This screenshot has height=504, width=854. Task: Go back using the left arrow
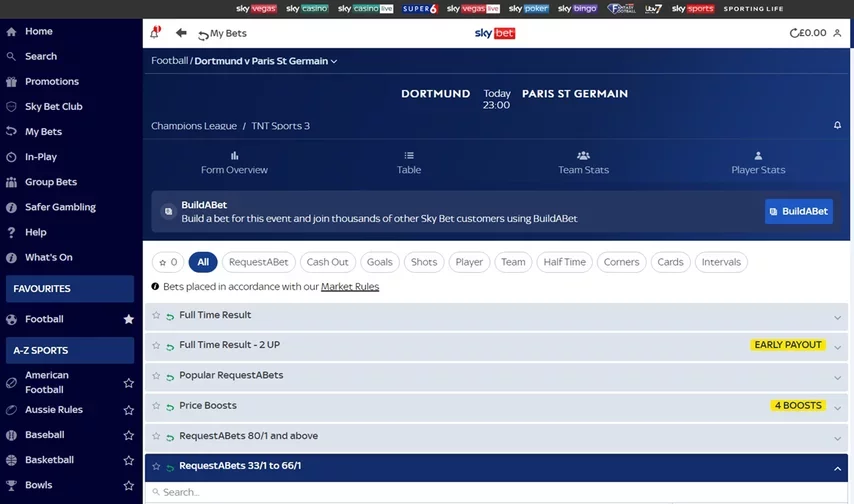pyautogui.click(x=181, y=33)
